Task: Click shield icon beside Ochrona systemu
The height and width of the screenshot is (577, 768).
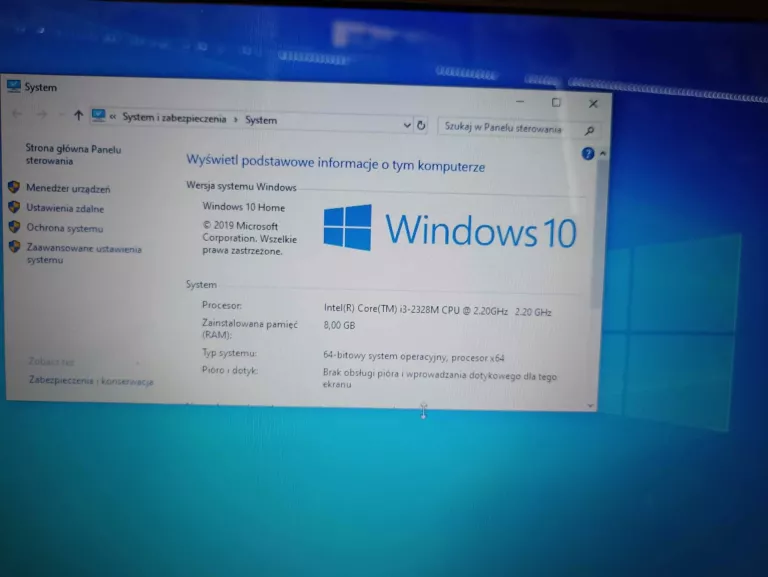Action: click(x=14, y=227)
